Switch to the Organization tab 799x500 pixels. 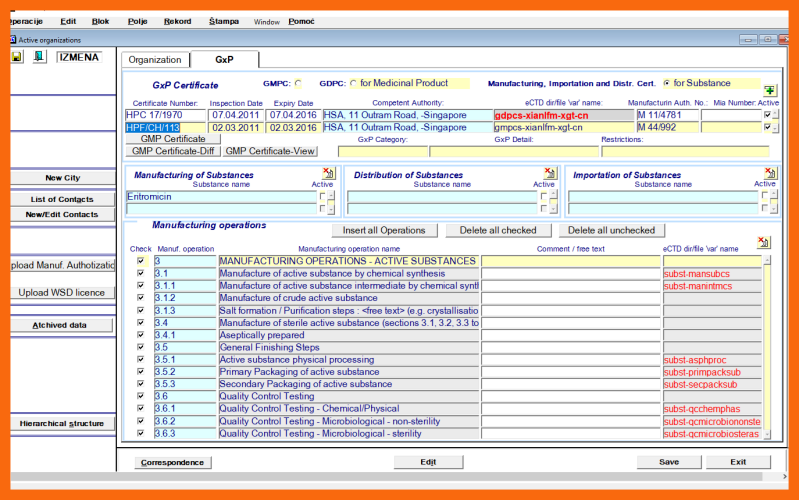155,60
